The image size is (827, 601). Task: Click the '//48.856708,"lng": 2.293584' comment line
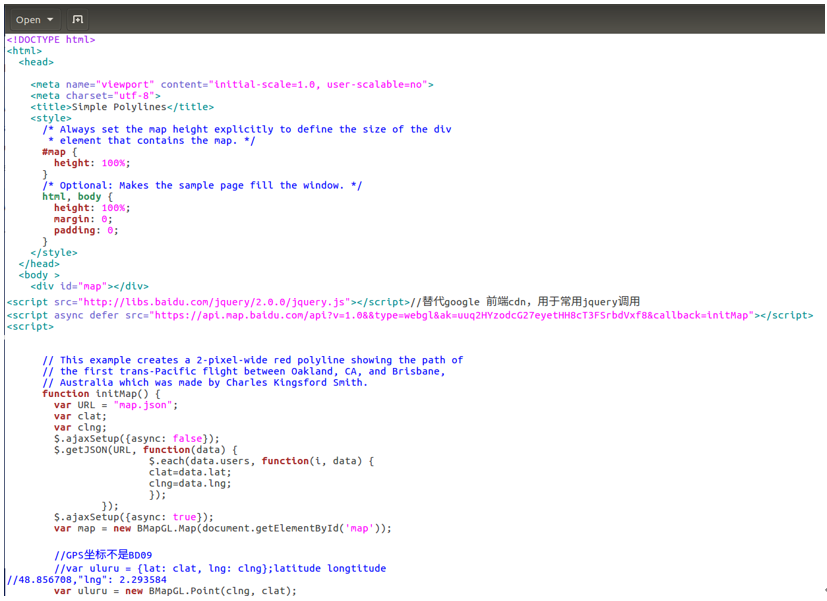click(x=86, y=580)
